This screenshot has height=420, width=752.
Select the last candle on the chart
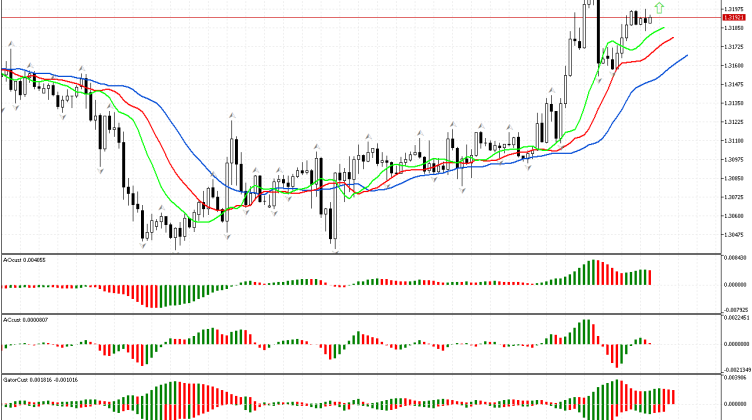coord(649,18)
